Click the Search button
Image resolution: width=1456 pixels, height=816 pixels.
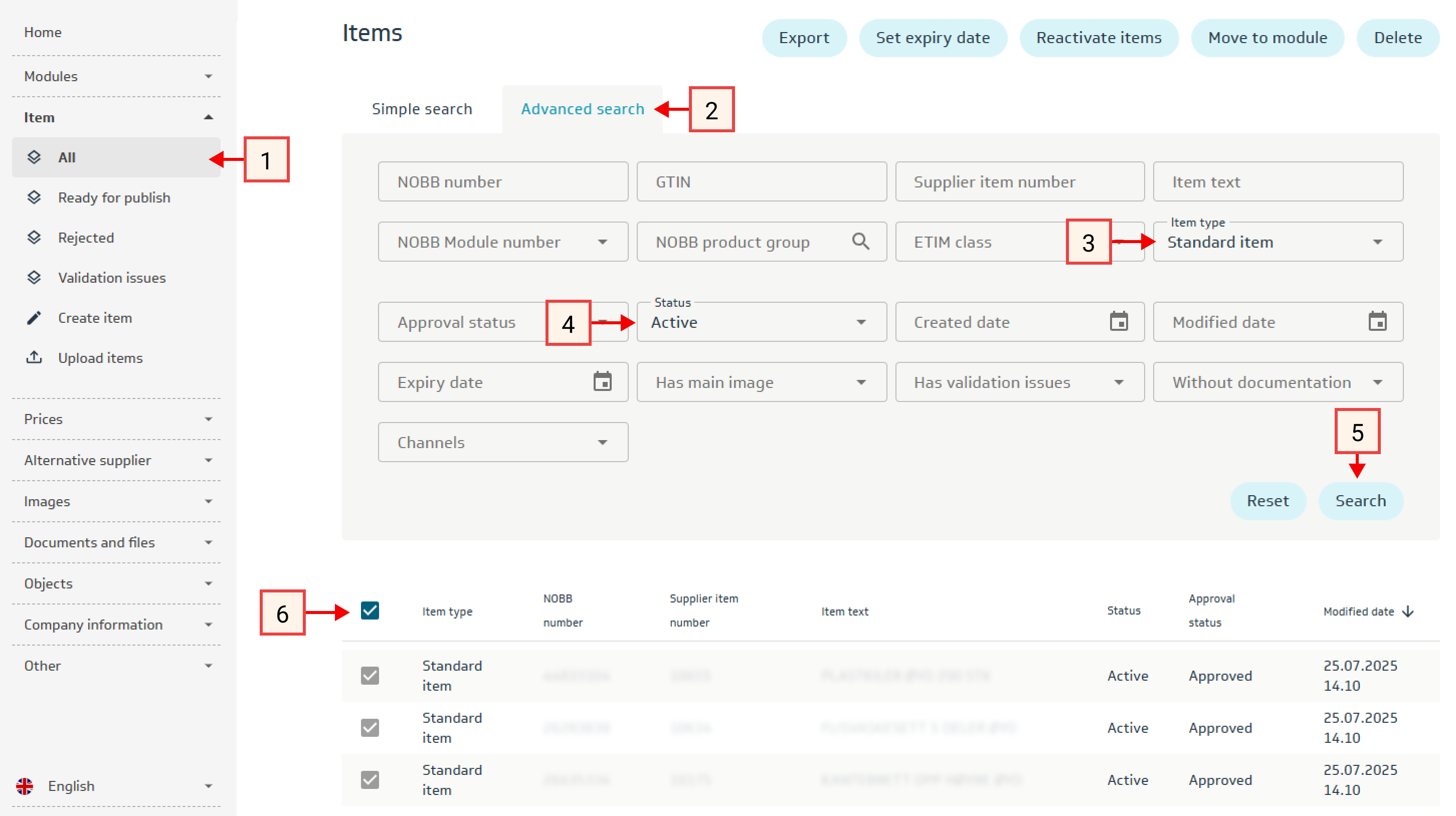point(1360,501)
